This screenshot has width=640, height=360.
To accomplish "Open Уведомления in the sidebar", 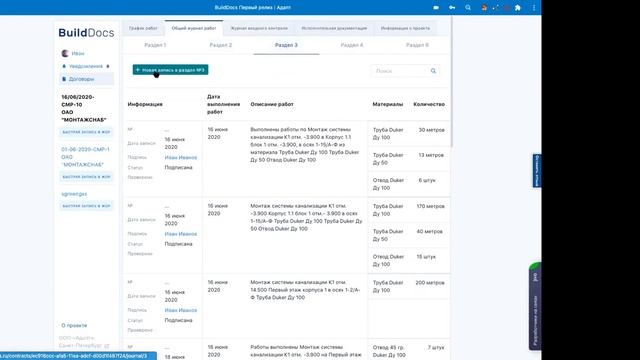I will 85,66.
